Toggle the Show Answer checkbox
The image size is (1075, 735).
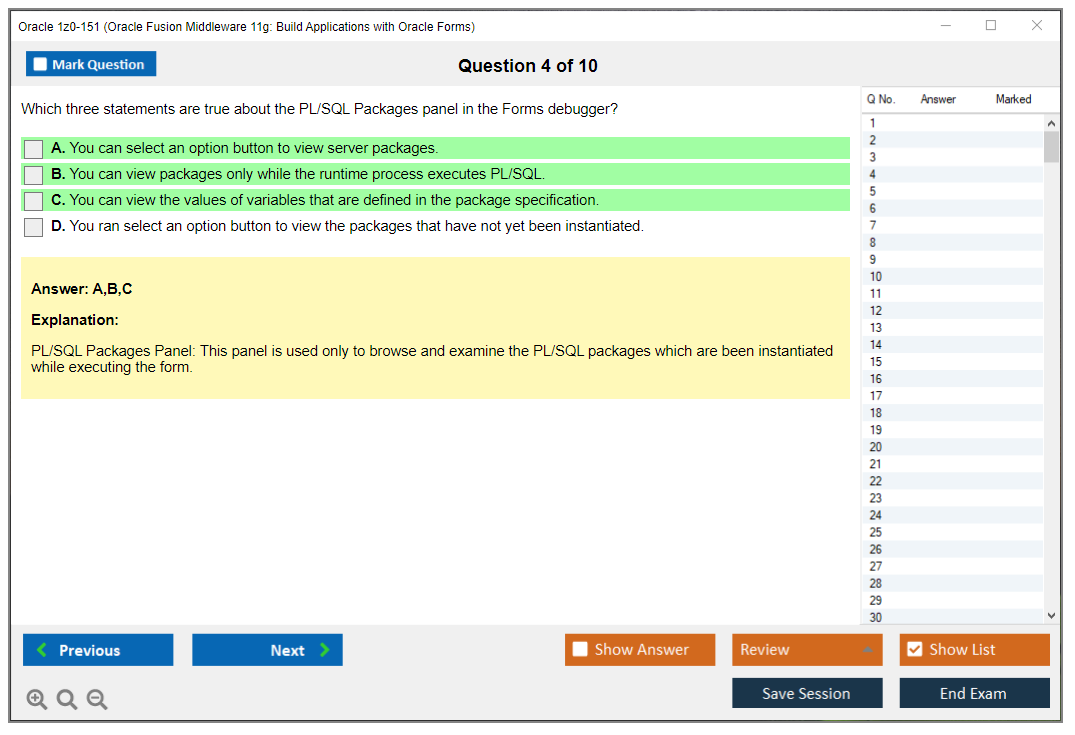pyautogui.click(x=581, y=650)
